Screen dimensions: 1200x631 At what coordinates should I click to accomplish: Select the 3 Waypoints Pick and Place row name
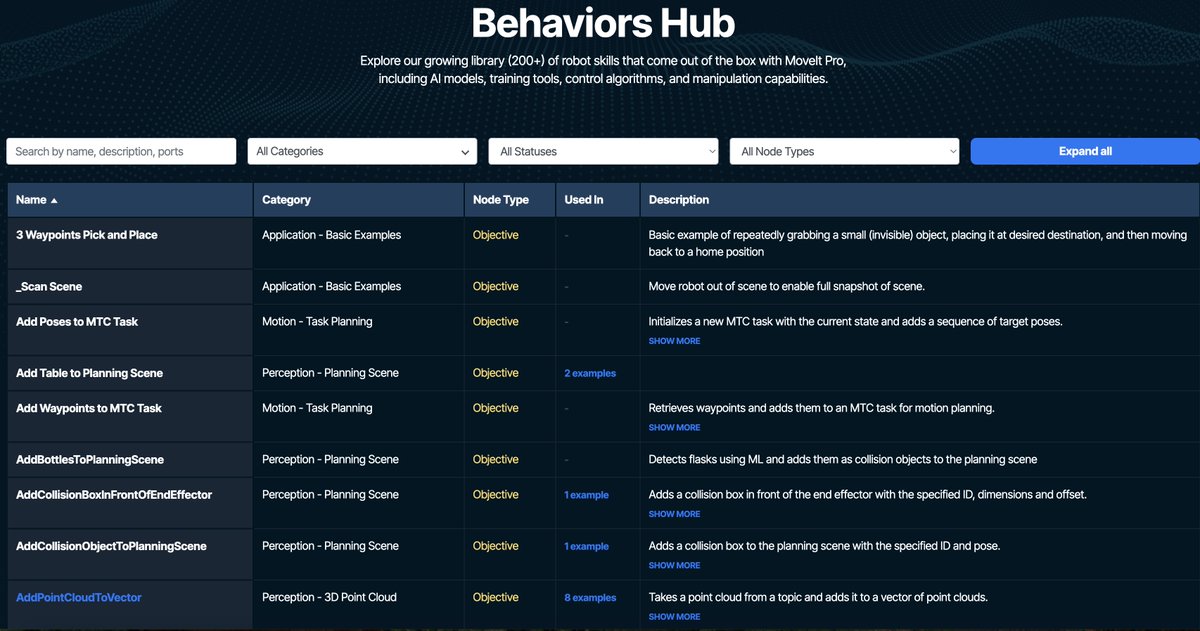87,235
